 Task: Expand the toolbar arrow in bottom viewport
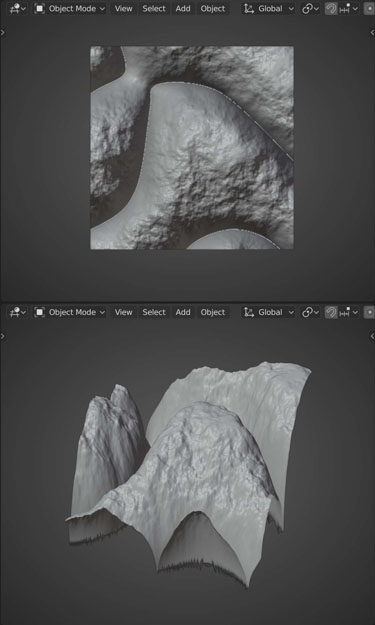click(3, 336)
